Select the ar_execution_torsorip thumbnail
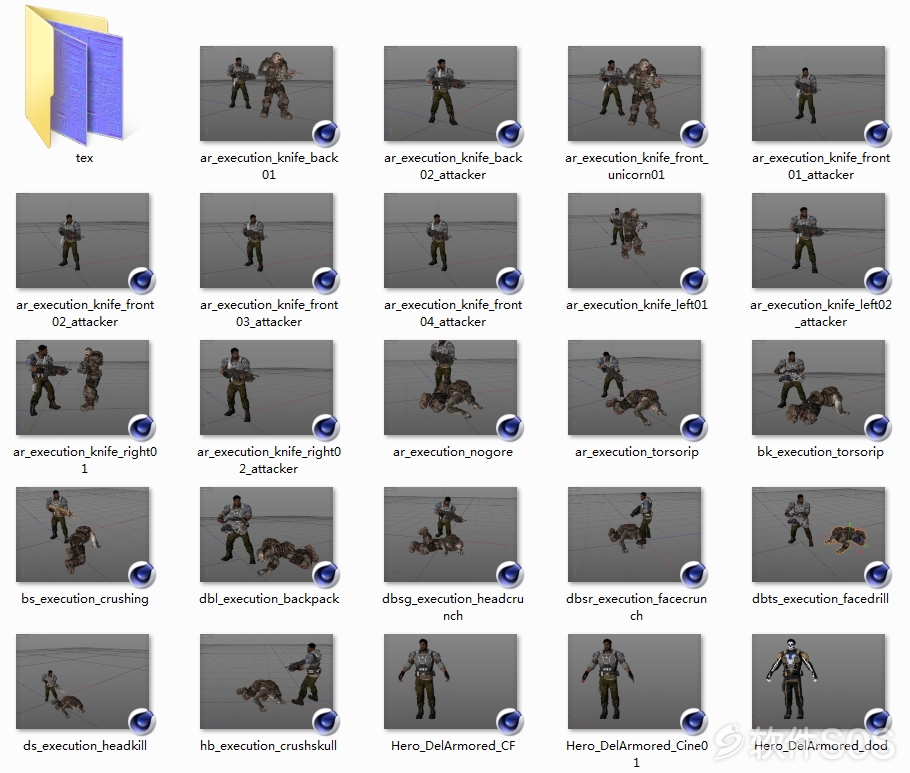 (635, 387)
